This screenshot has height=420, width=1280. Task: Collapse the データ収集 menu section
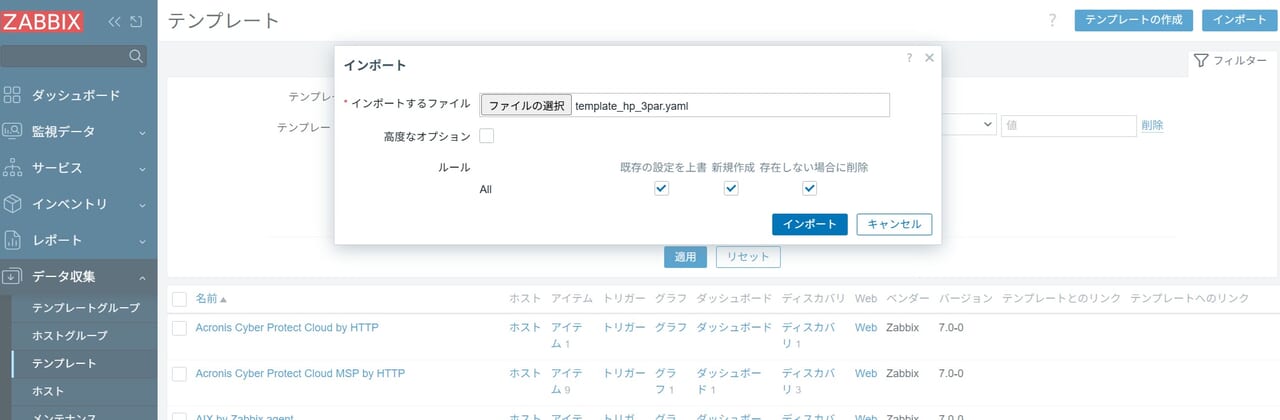(x=141, y=277)
